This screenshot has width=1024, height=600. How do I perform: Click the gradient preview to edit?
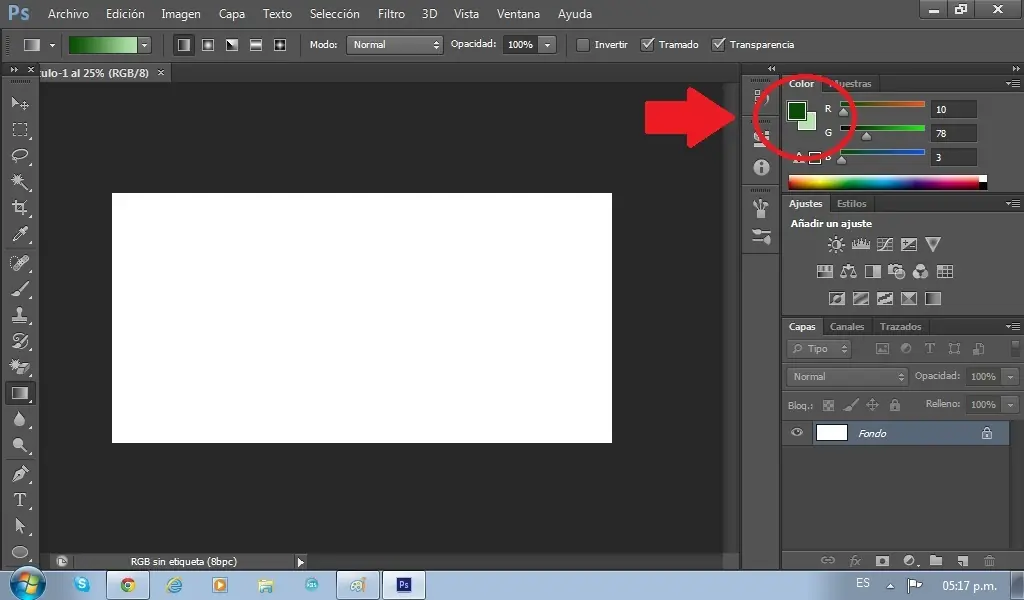tap(103, 44)
